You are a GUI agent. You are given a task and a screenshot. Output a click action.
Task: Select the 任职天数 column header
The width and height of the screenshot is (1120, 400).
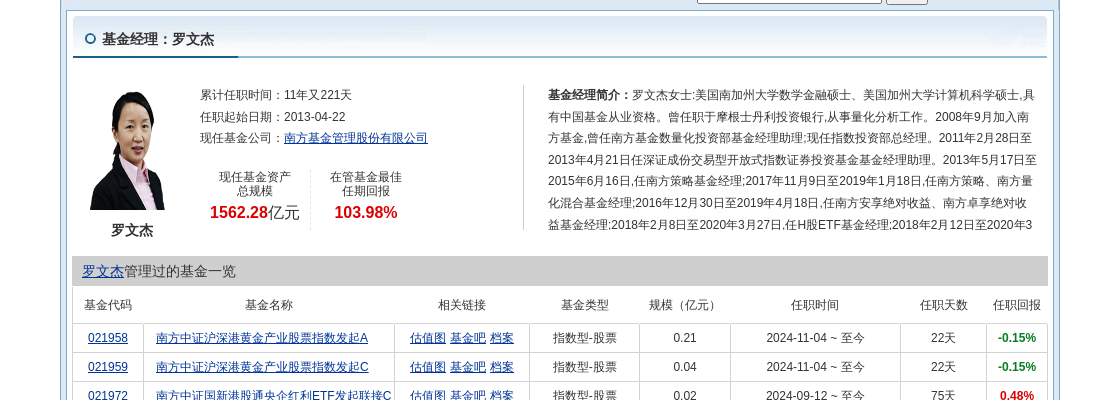tap(944, 305)
